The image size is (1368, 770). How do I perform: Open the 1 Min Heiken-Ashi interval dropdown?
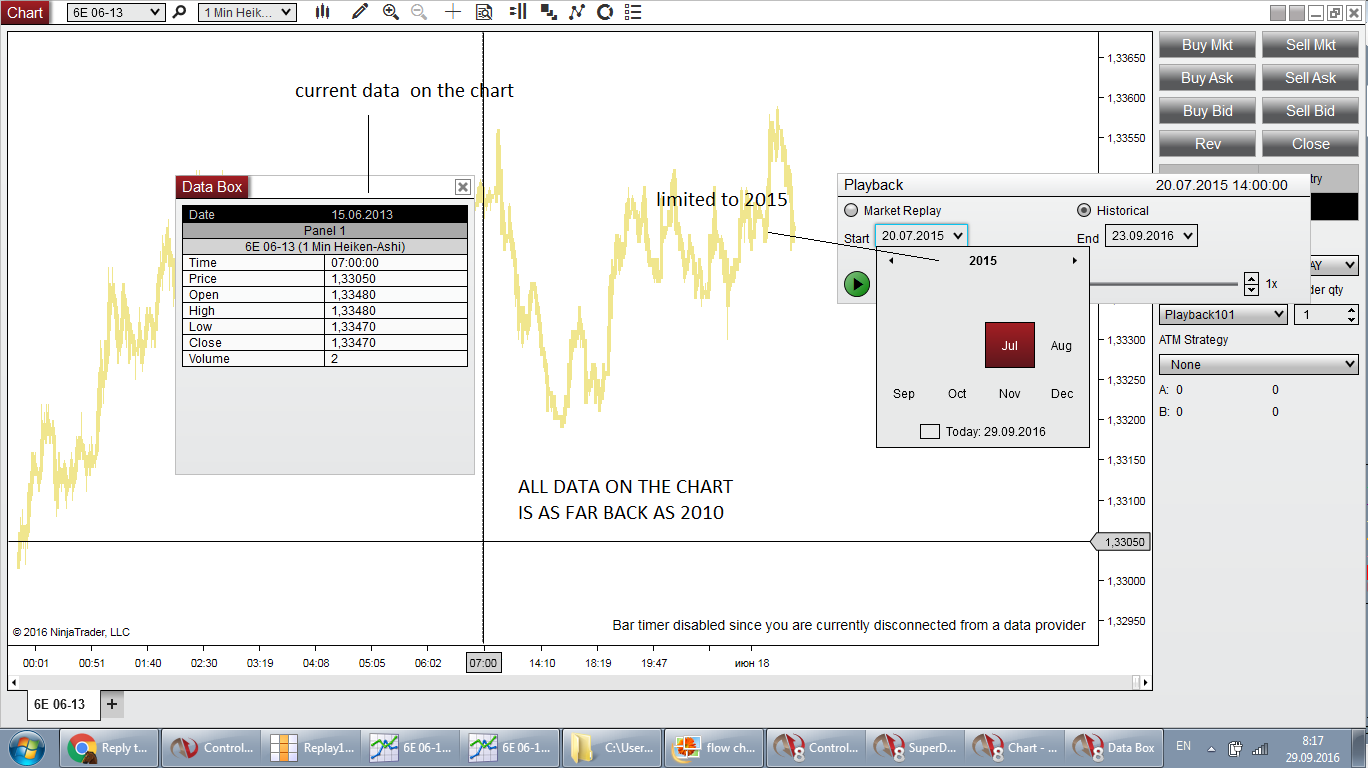[247, 12]
